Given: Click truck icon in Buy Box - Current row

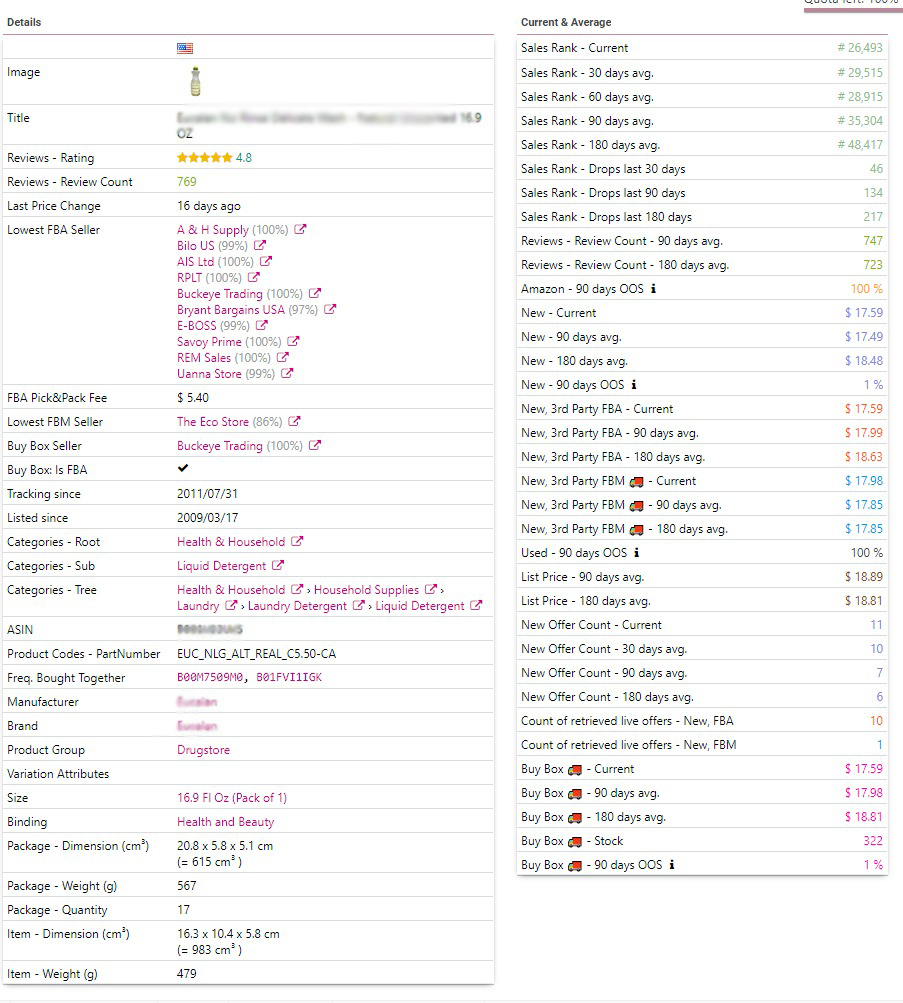Looking at the screenshot, I should (x=575, y=770).
